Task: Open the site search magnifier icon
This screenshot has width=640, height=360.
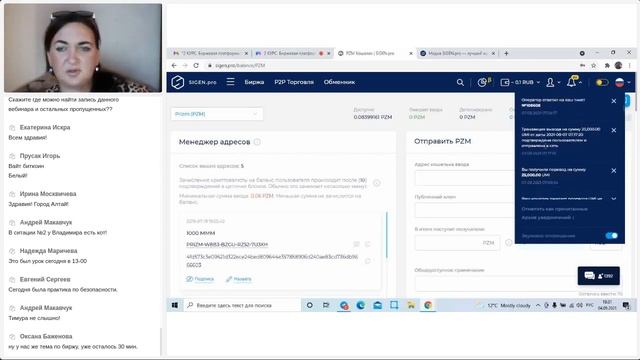Action: (460, 82)
